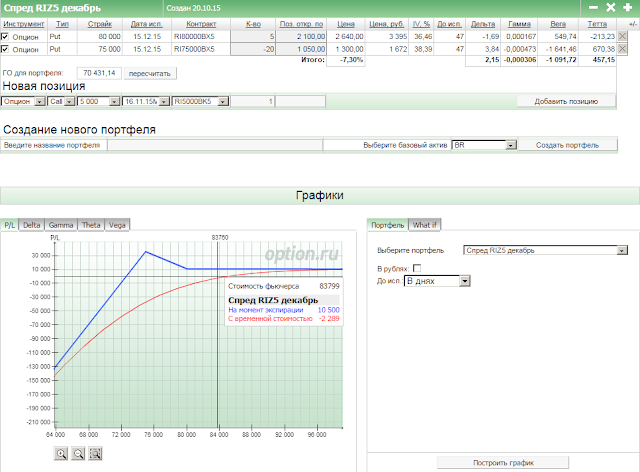Viewport: 640px width, 472px height.
Task: Sort by the Дельта column header
Action: tap(483, 24)
